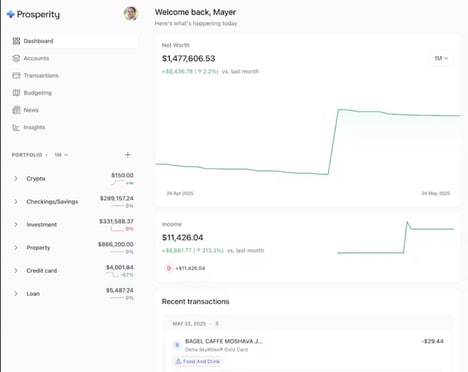Click the Insights chart icon
Image resolution: width=468 pixels, height=372 pixels.
click(x=16, y=127)
